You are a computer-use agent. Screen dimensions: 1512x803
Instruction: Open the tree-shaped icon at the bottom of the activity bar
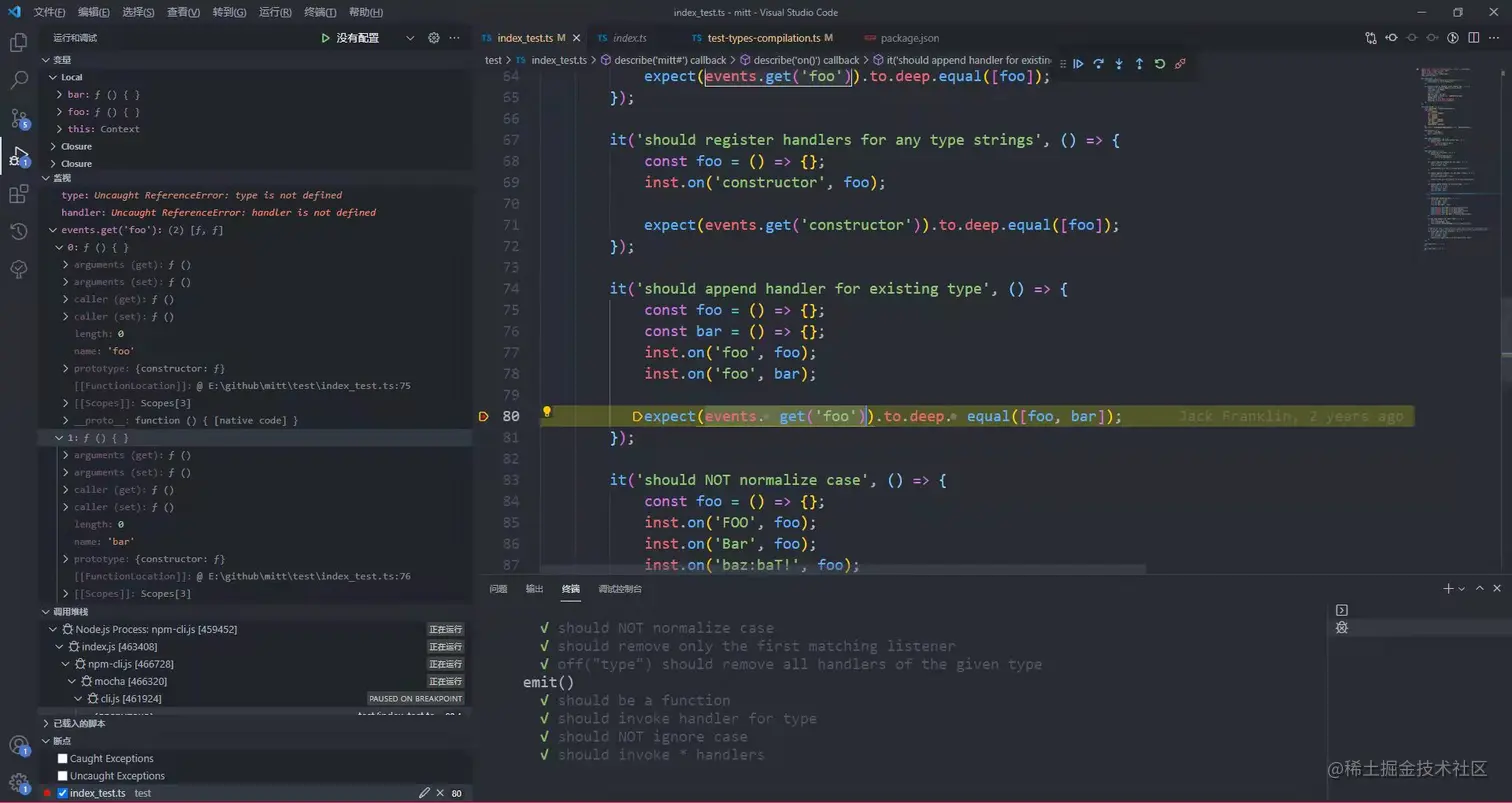coord(18,269)
